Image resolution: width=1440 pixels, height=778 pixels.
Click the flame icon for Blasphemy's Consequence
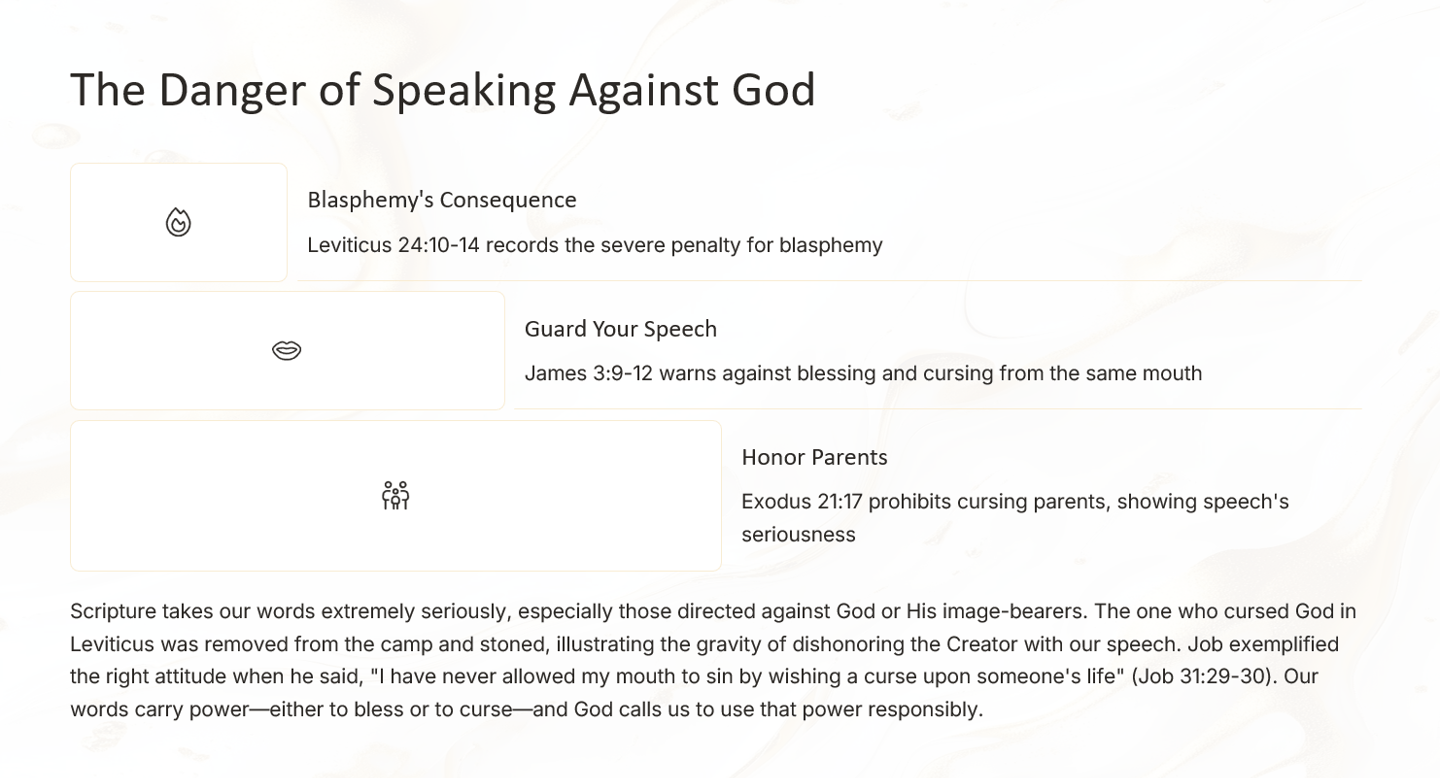point(178,222)
